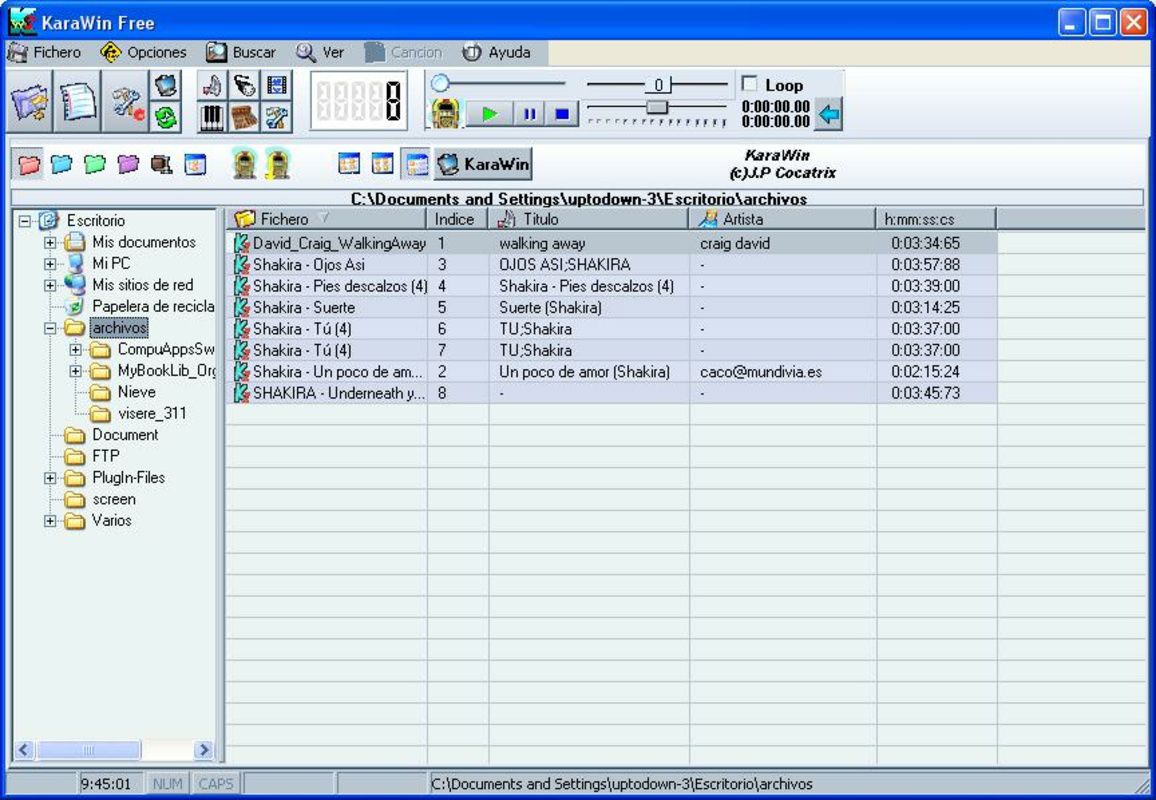Click the KaraWin button
The image size is (1156, 800).
483,164
